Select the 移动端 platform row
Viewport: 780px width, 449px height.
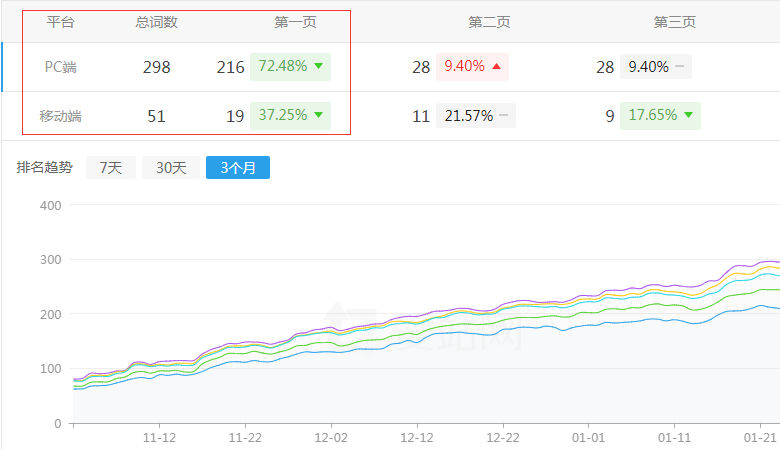point(62,116)
